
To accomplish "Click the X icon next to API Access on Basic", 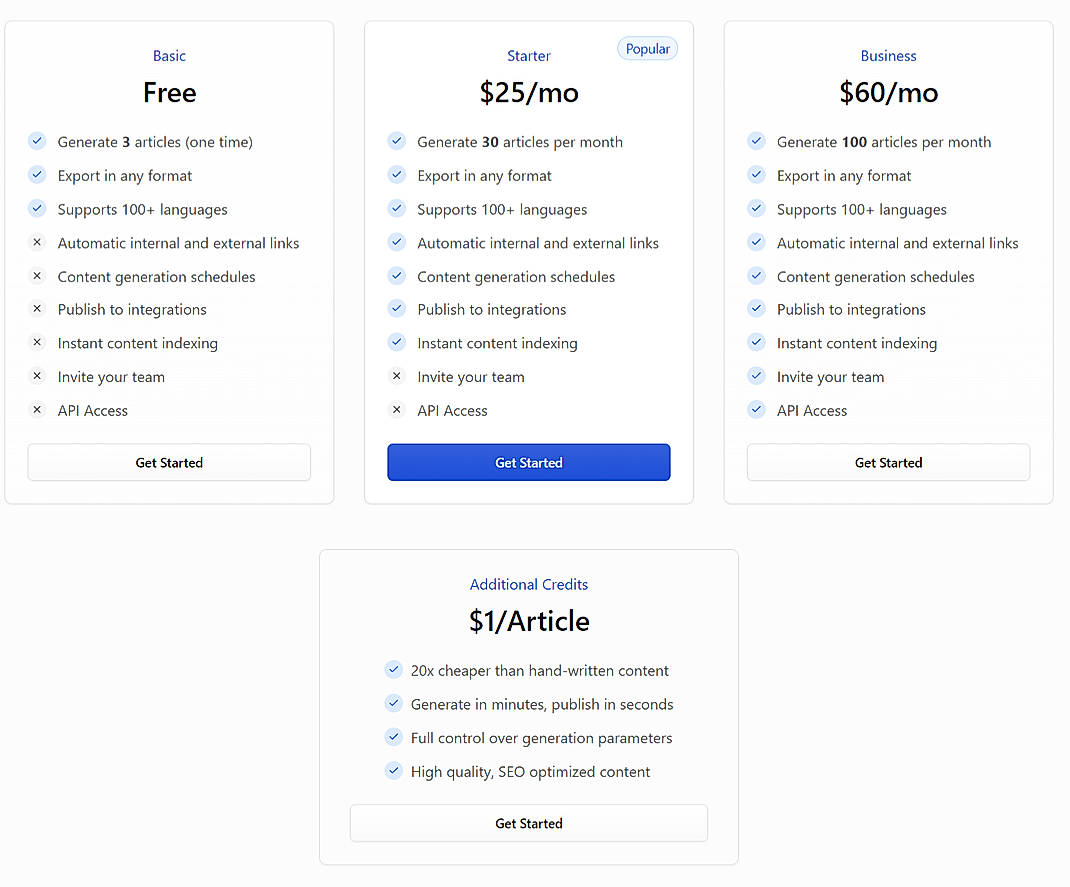I will coord(37,410).
